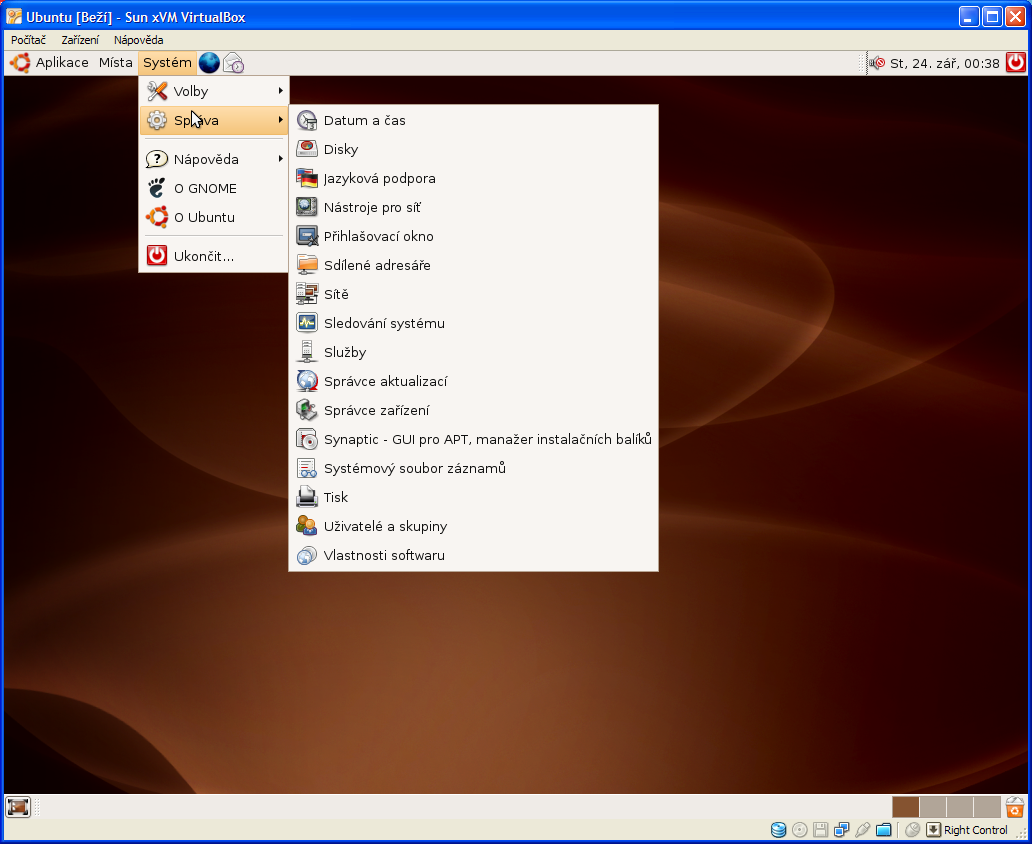Screen dimensions: 1032x844
Task: Click the muted volume icon in panel
Action: pyautogui.click(x=877, y=63)
